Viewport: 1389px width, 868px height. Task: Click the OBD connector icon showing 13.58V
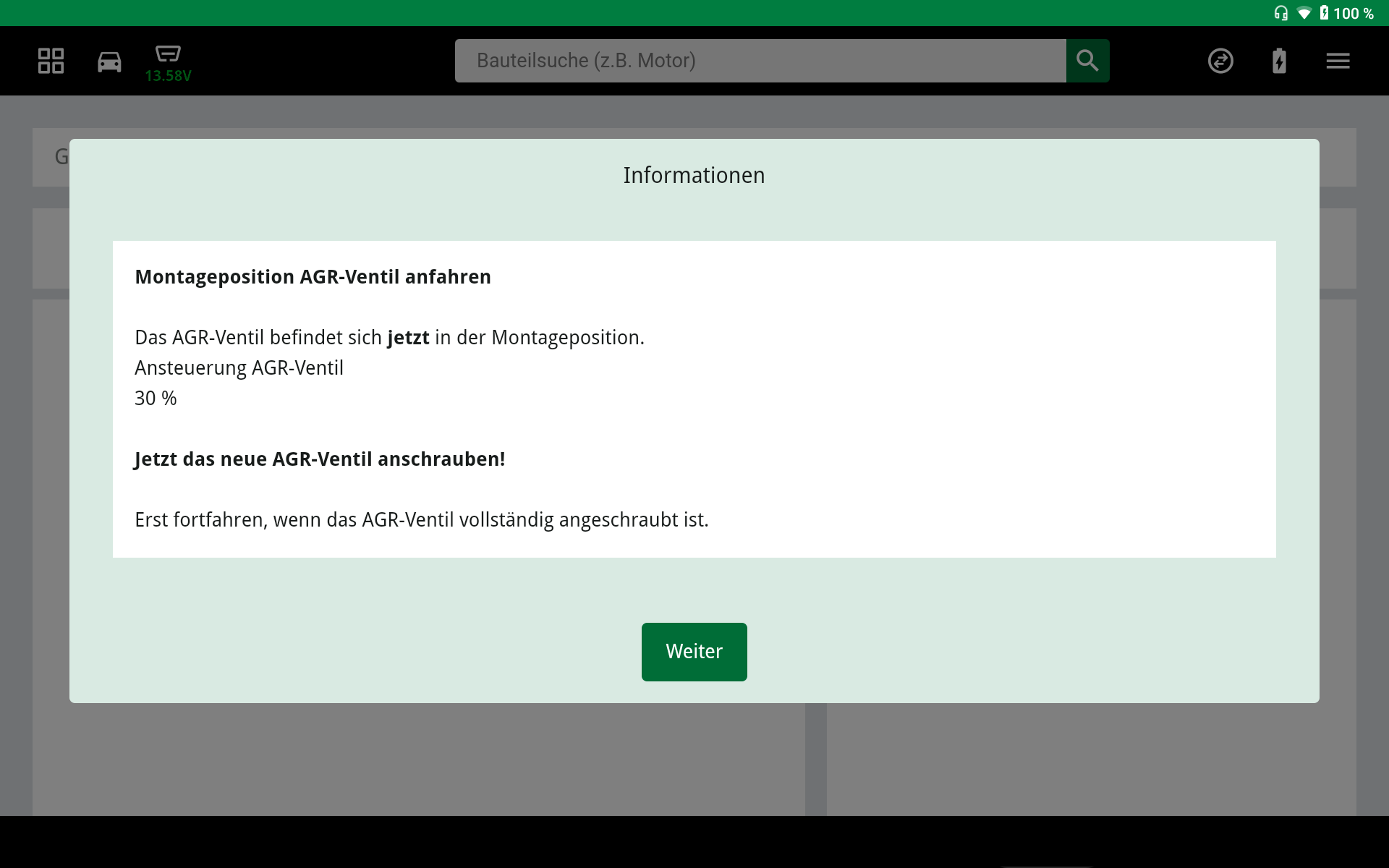point(167,54)
